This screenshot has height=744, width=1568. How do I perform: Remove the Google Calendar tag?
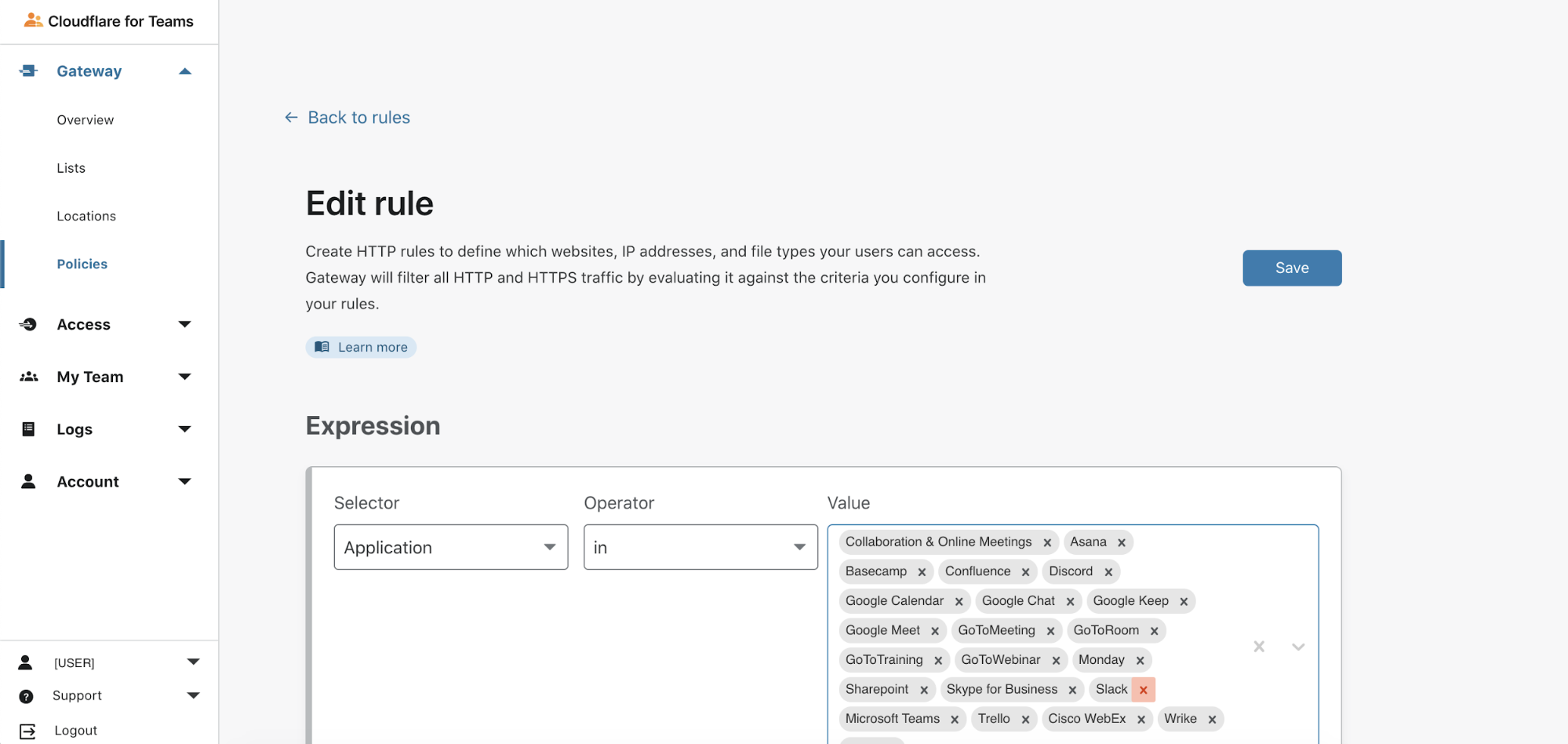pos(959,602)
